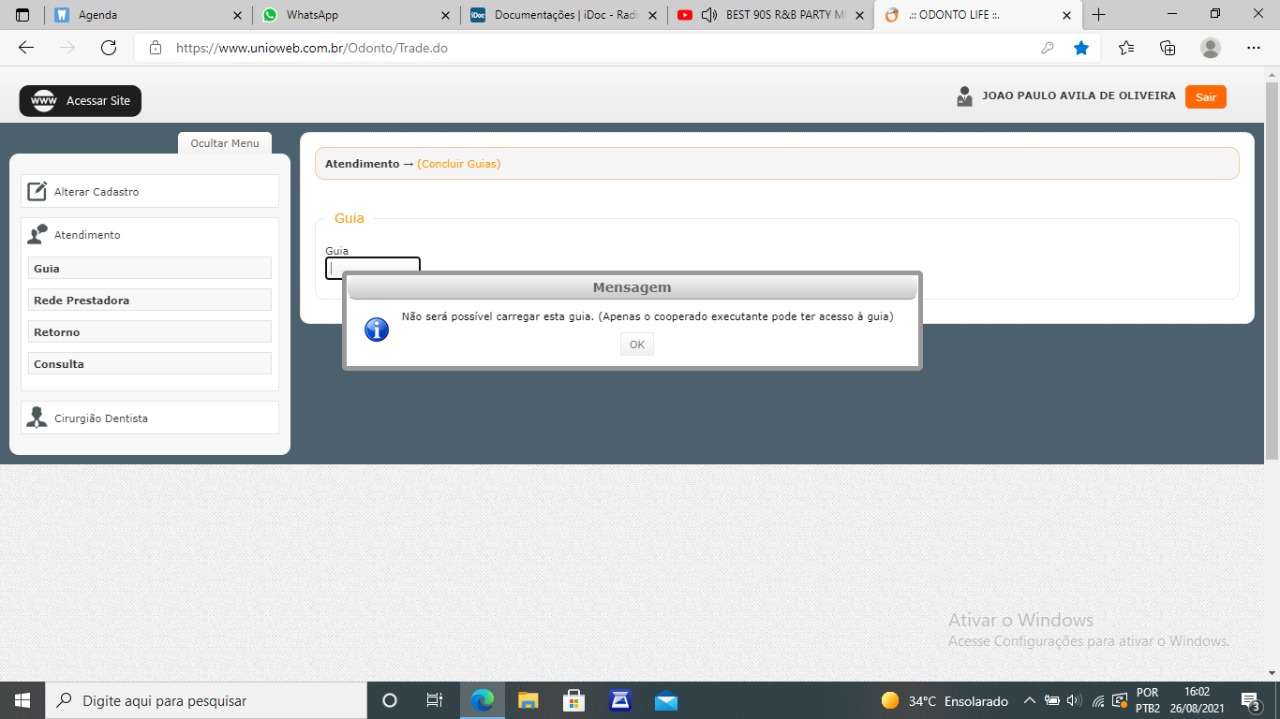1280x719 pixels.
Task: Open Microsoft Store from taskbar
Action: point(574,700)
